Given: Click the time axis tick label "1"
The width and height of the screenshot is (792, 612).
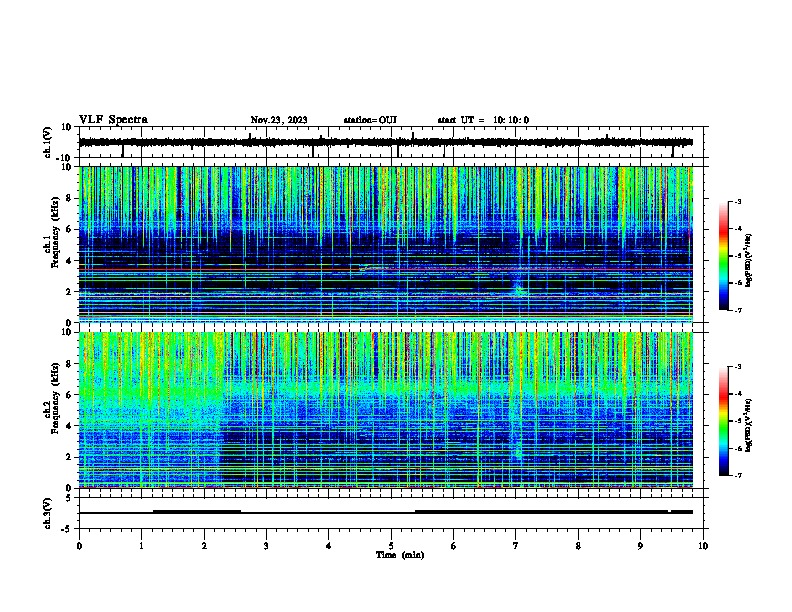Looking at the screenshot, I should (141, 546).
